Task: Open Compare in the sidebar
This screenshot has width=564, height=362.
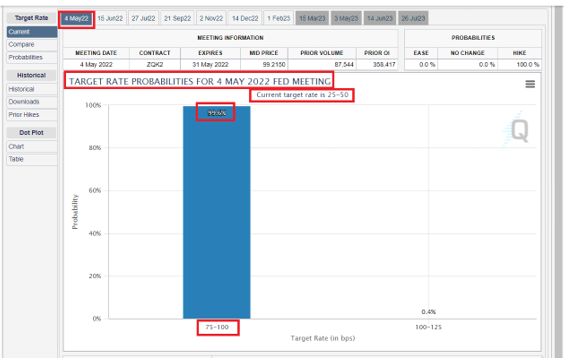Action: [32, 45]
